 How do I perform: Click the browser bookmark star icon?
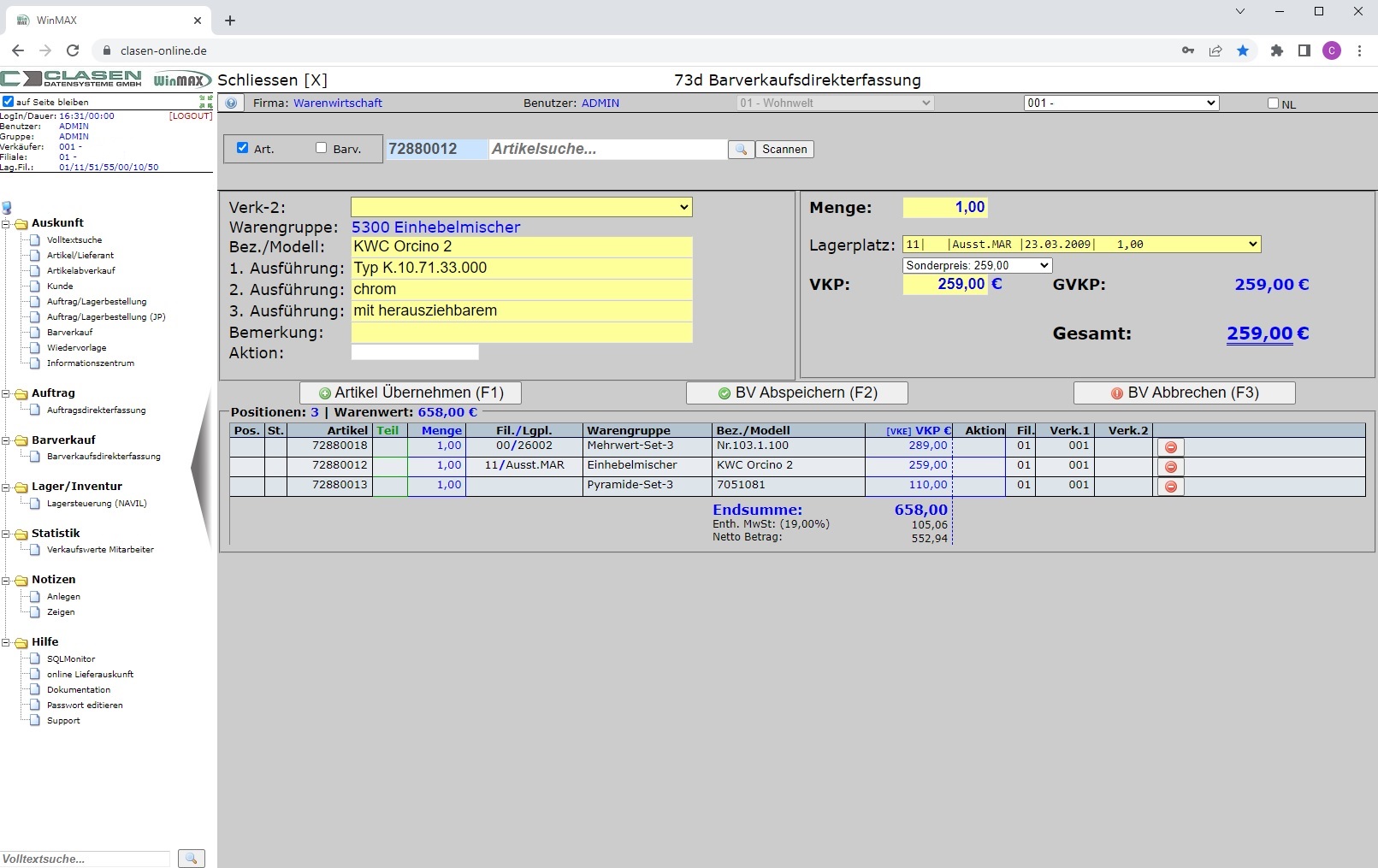click(1243, 50)
